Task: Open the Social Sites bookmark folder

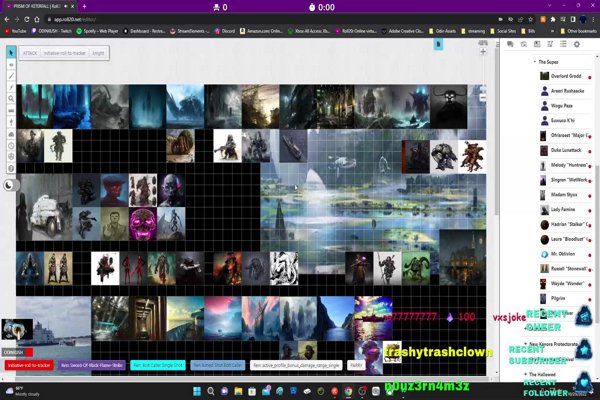Action: (x=503, y=31)
